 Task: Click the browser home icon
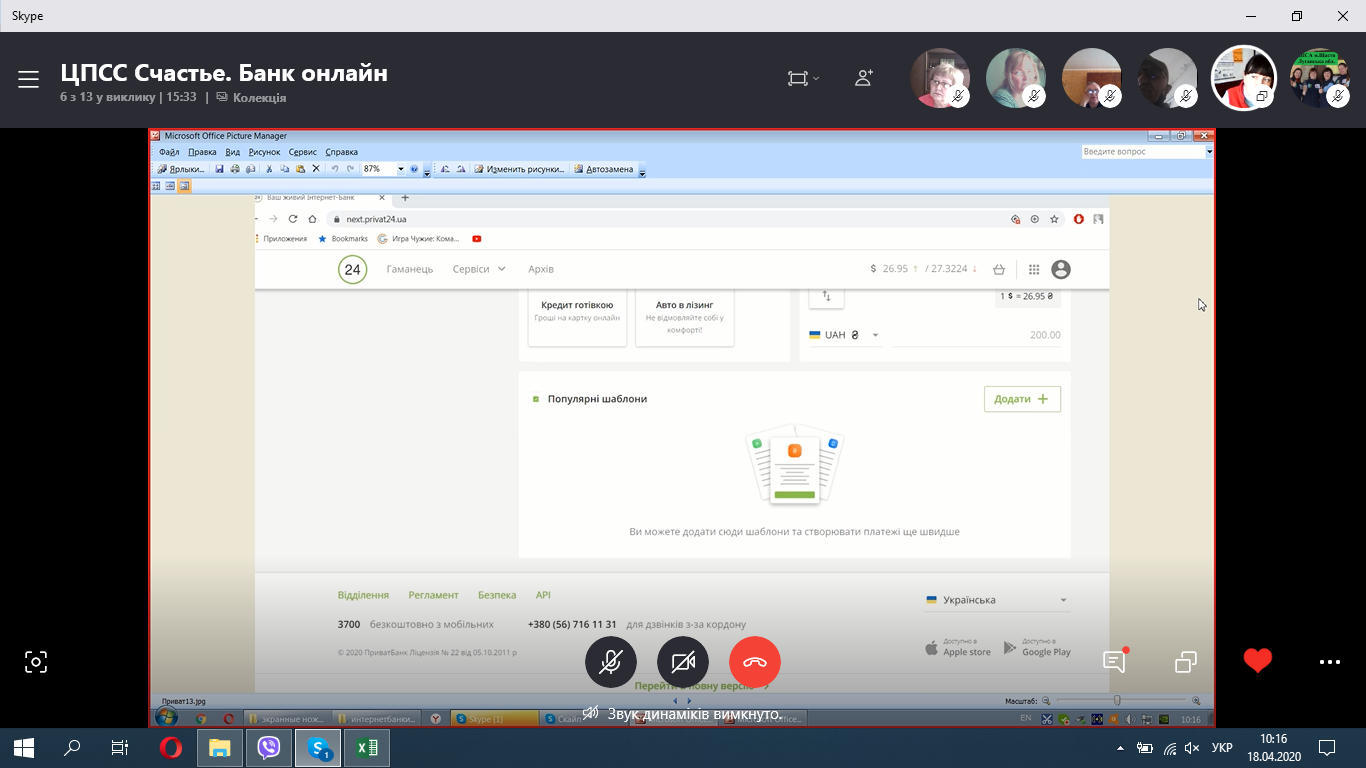312,219
